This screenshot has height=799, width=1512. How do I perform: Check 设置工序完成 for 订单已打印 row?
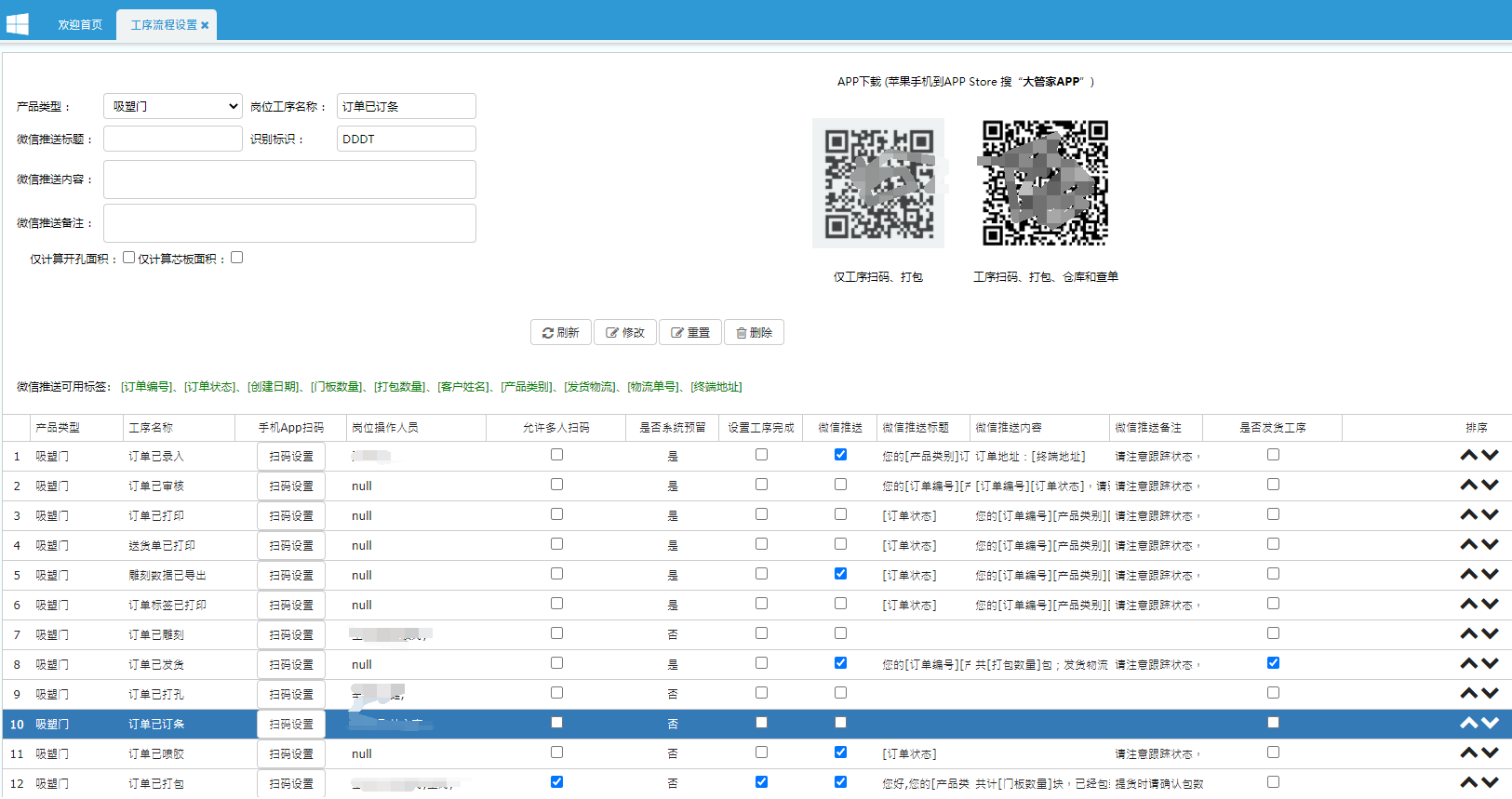coord(761,514)
